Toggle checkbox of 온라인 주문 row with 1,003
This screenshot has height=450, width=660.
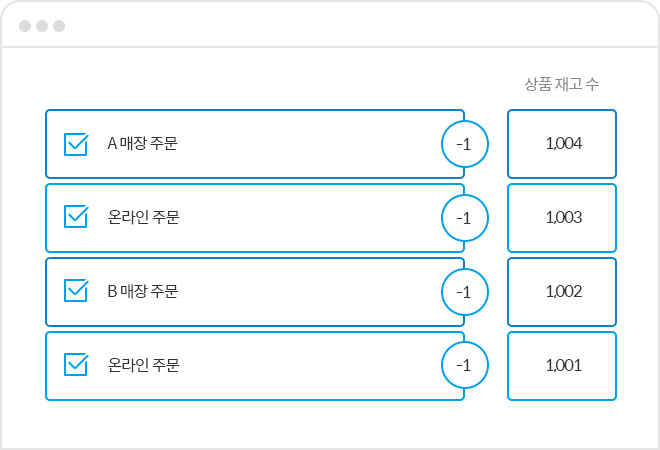point(76,216)
